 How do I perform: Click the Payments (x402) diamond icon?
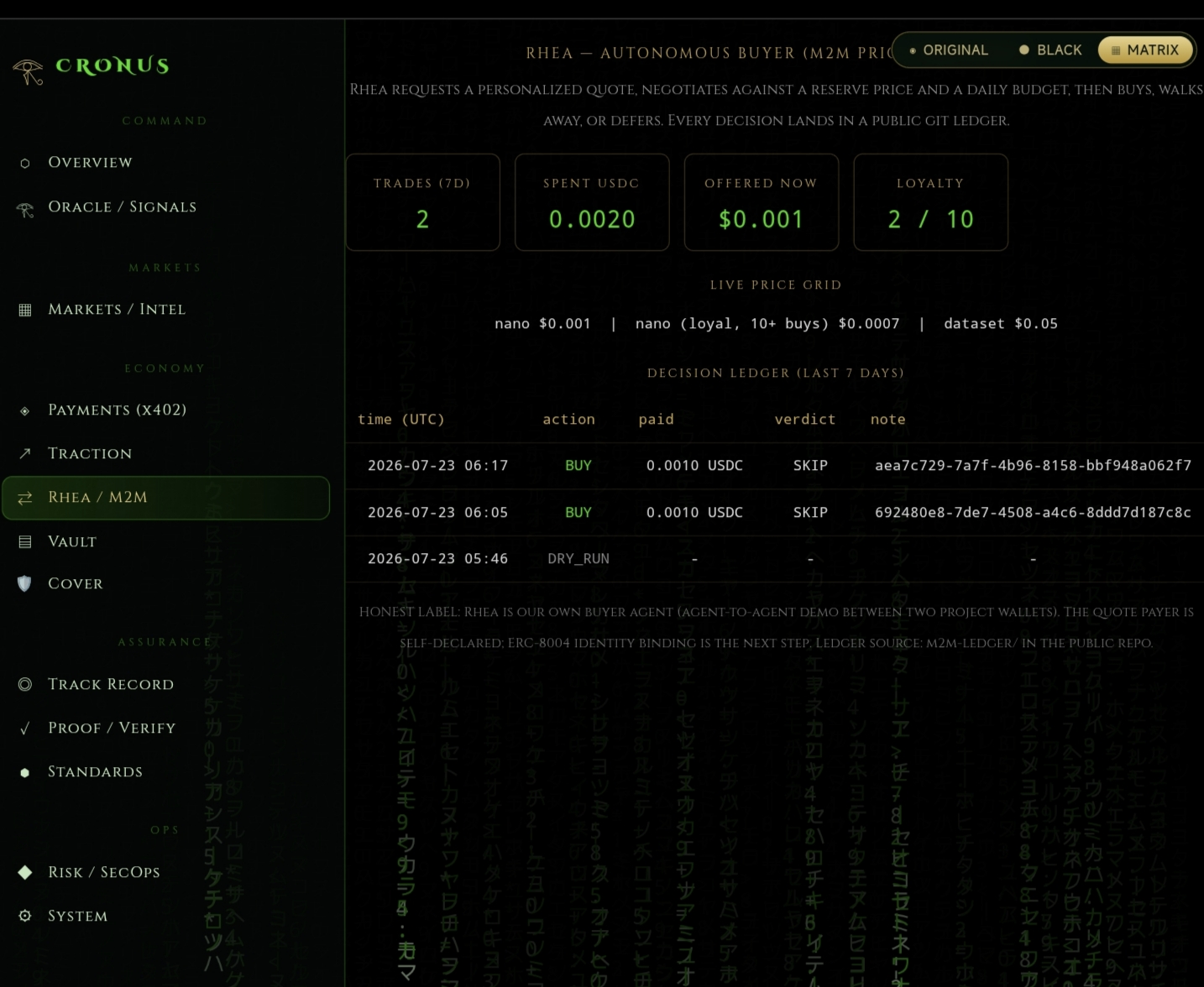point(25,410)
